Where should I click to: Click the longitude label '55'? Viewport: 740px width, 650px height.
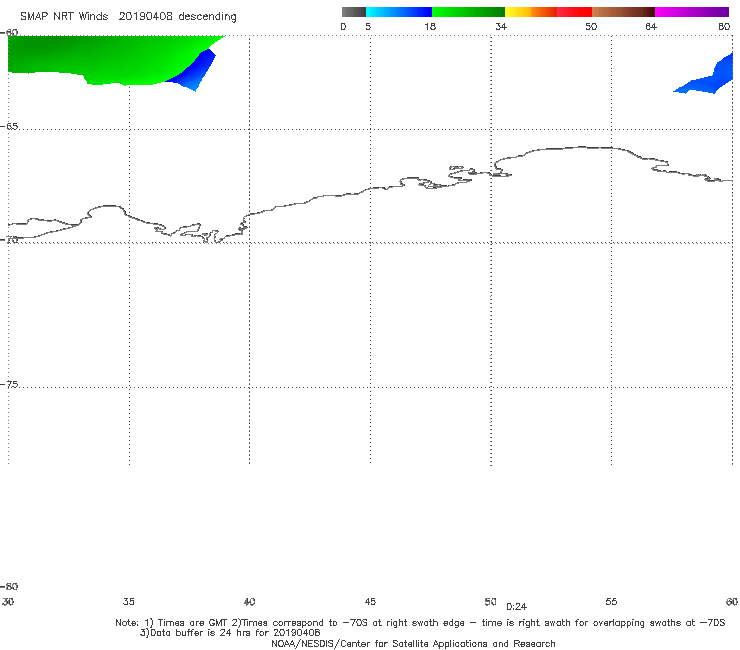tap(611, 602)
